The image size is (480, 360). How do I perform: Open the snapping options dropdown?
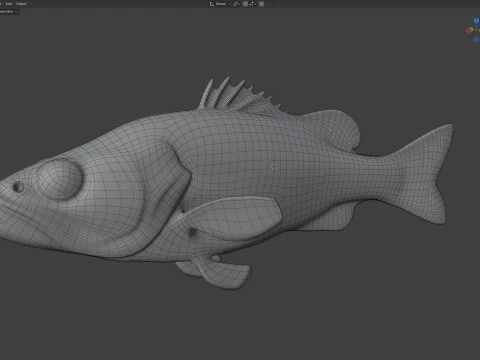(x=252, y=4)
